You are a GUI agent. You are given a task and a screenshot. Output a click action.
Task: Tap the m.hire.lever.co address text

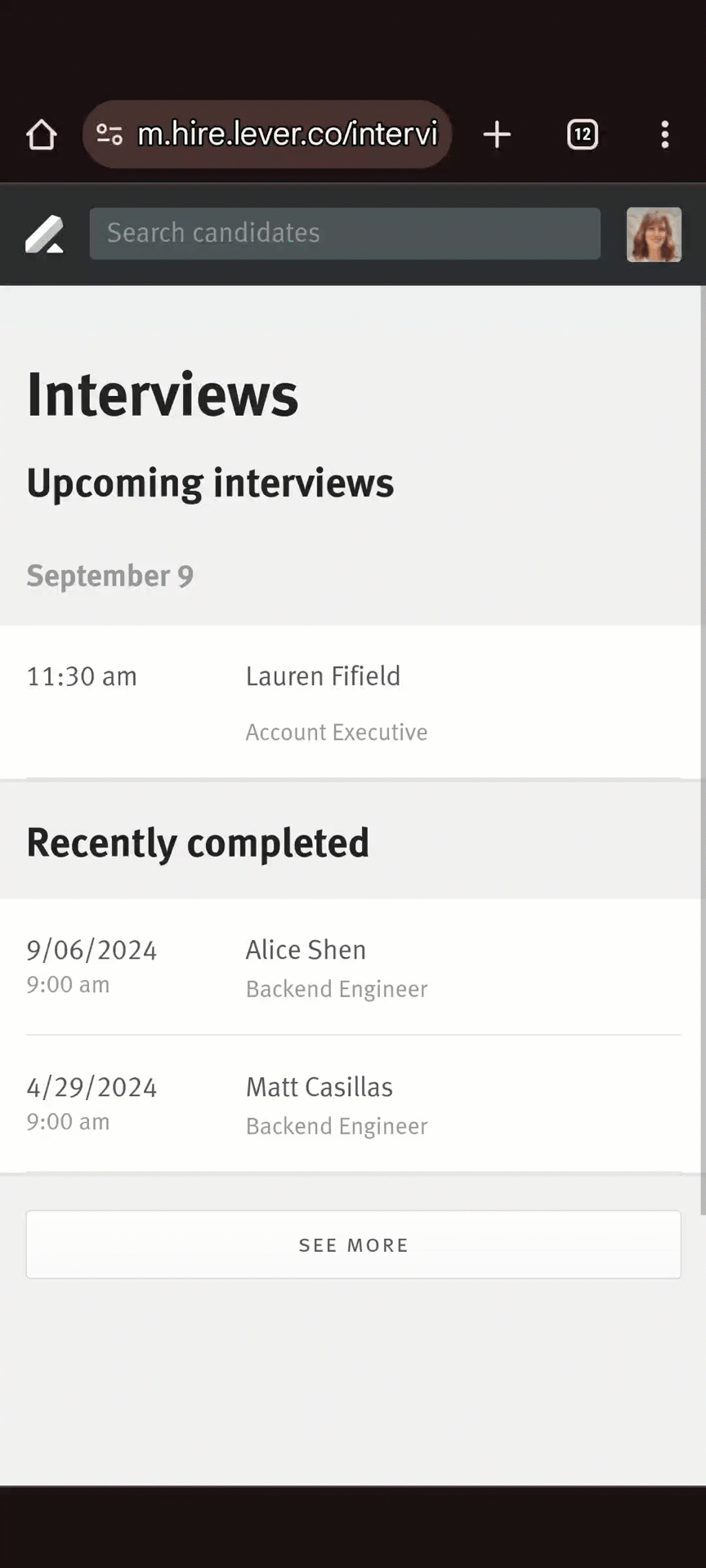click(288, 134)
